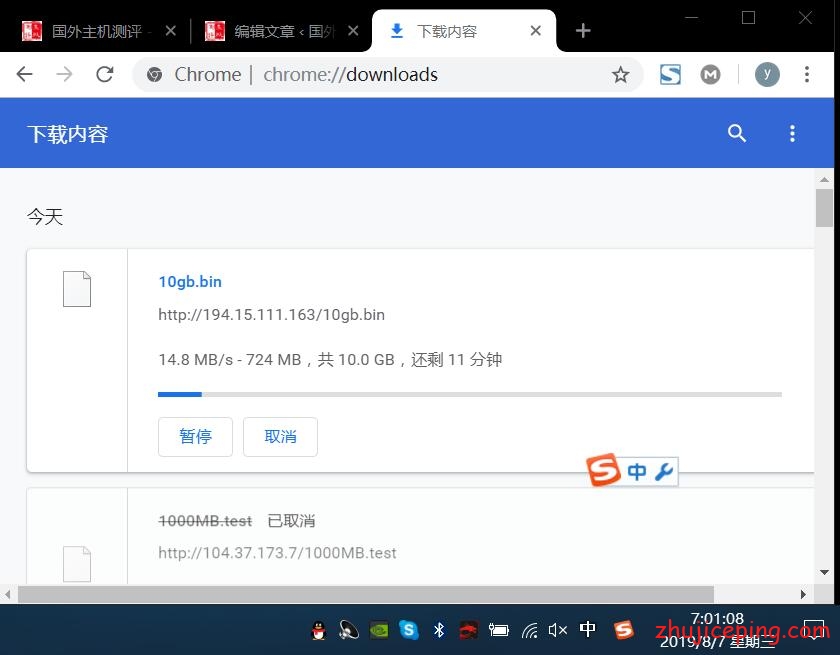Click the 10gb.bin download progress bar
This screenshot has width=840, height=655.
[470, 395]
